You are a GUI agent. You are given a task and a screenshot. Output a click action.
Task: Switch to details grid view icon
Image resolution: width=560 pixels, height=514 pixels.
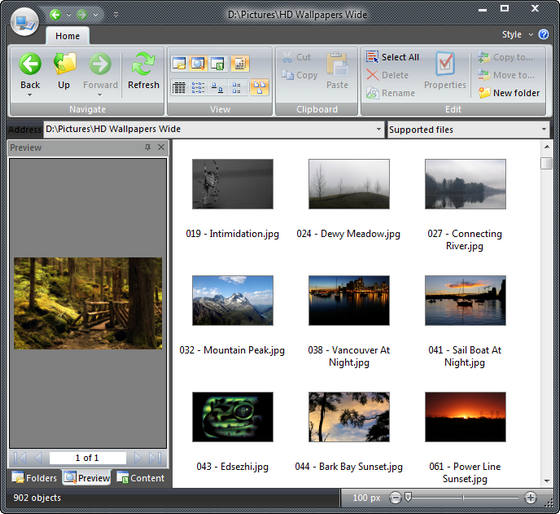tap(179, 87)
